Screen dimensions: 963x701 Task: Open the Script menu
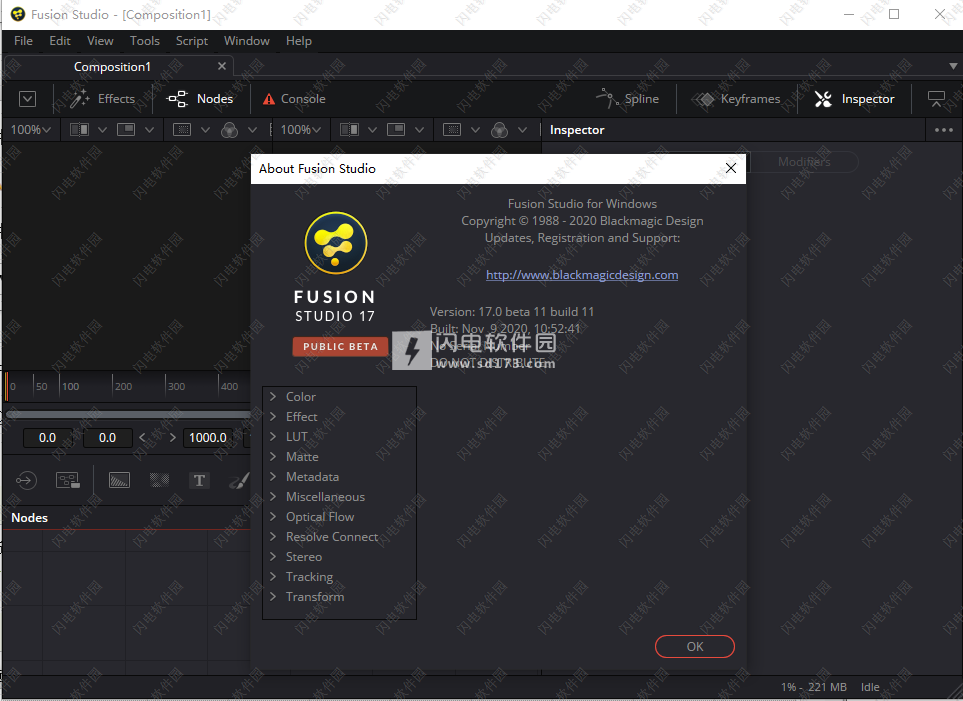192,41
